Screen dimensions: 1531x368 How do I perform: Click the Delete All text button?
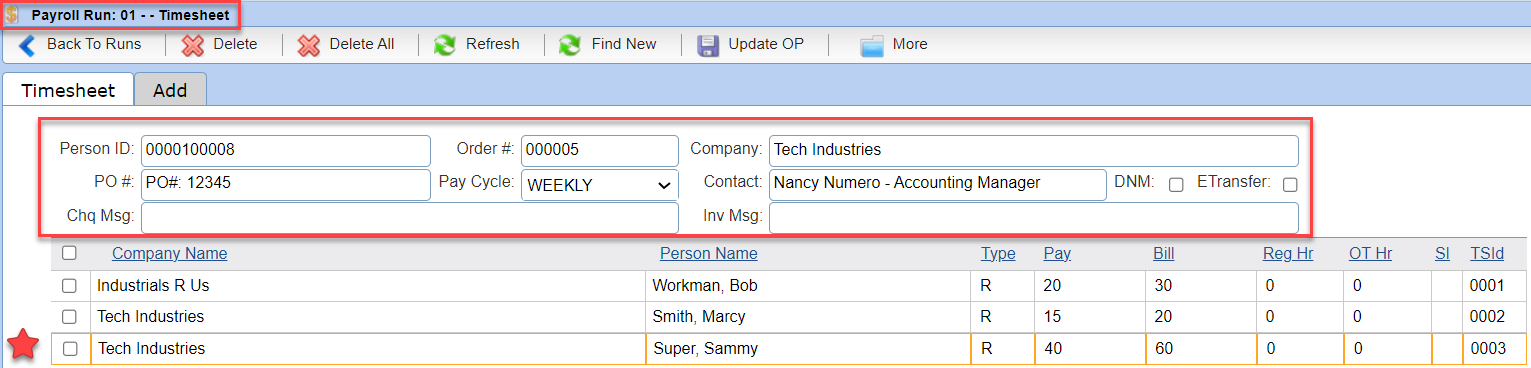pyautogui.click(x=362, y=44)
